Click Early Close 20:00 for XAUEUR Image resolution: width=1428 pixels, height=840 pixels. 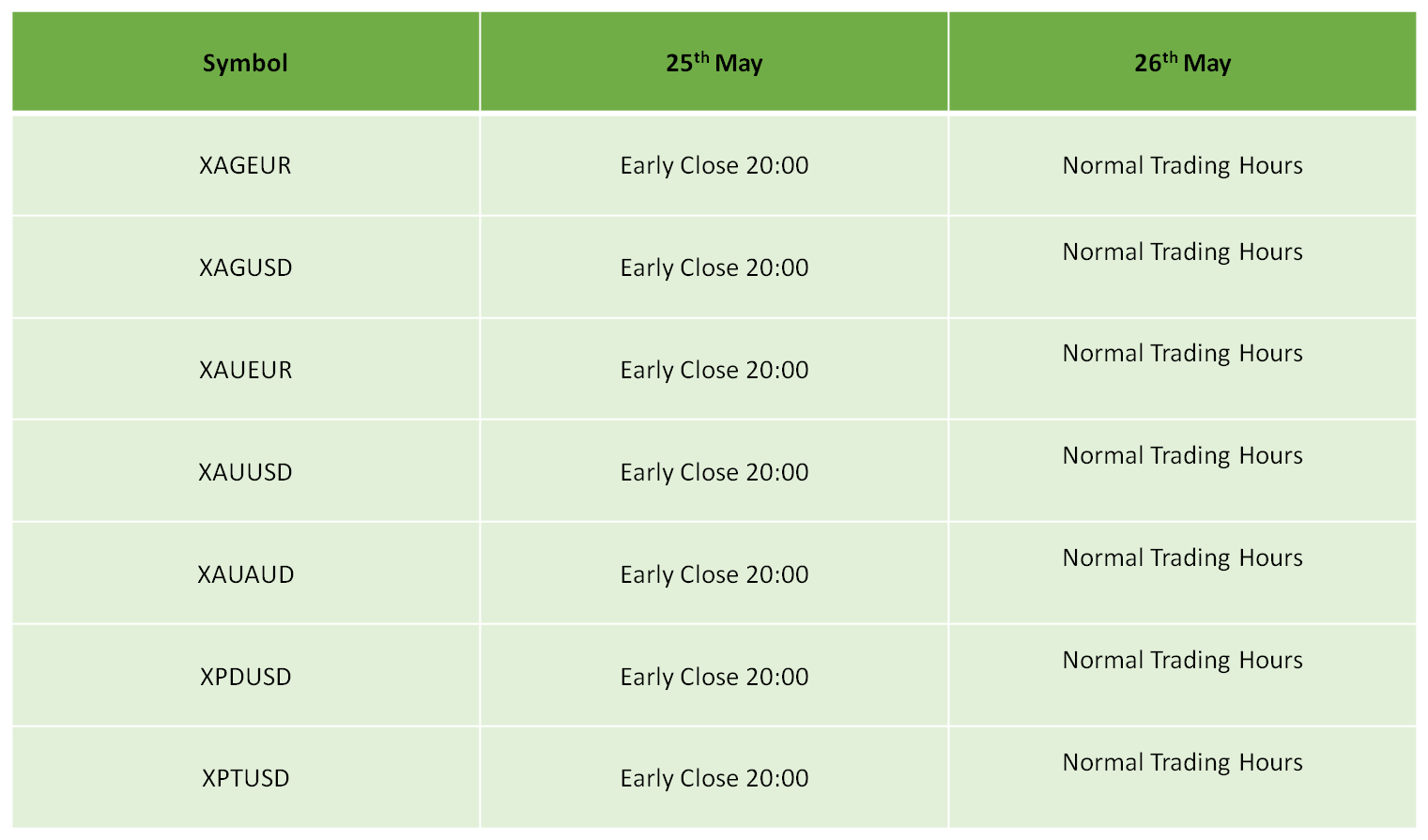714,370
